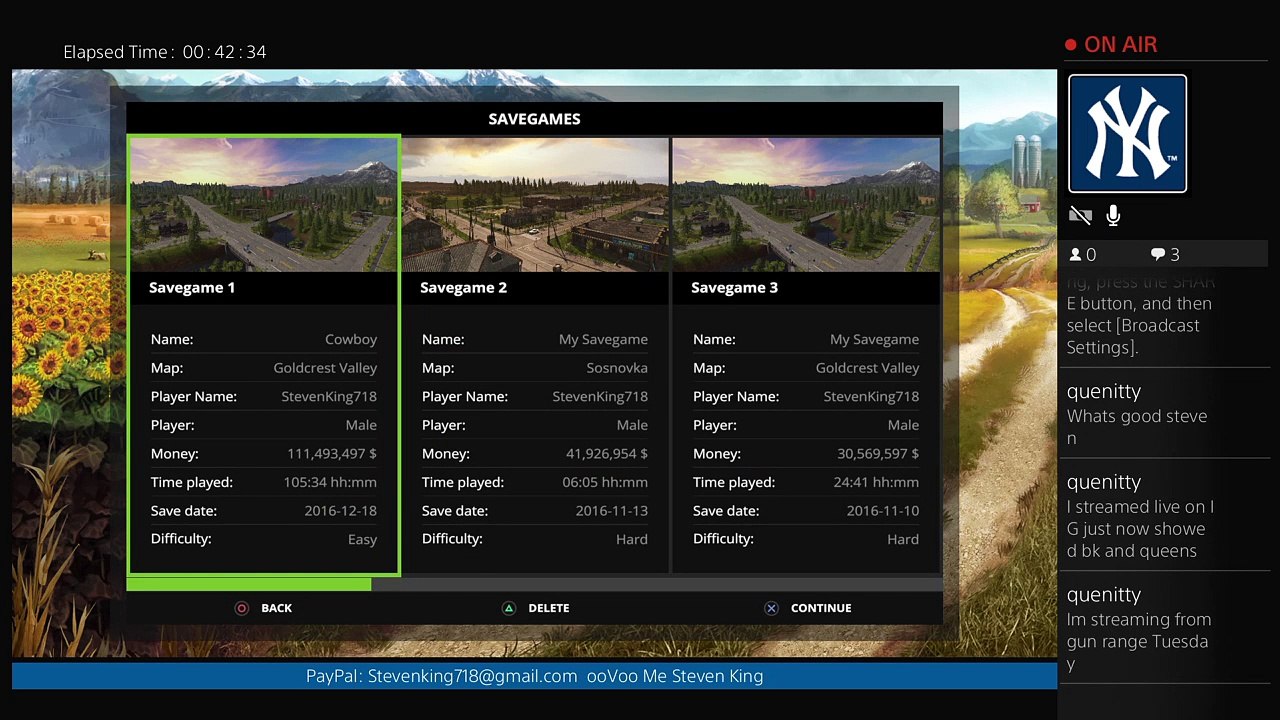Click the money value 111,493,497 $
This screenshot has height=720, width=1280.
(x=332, y=454)
